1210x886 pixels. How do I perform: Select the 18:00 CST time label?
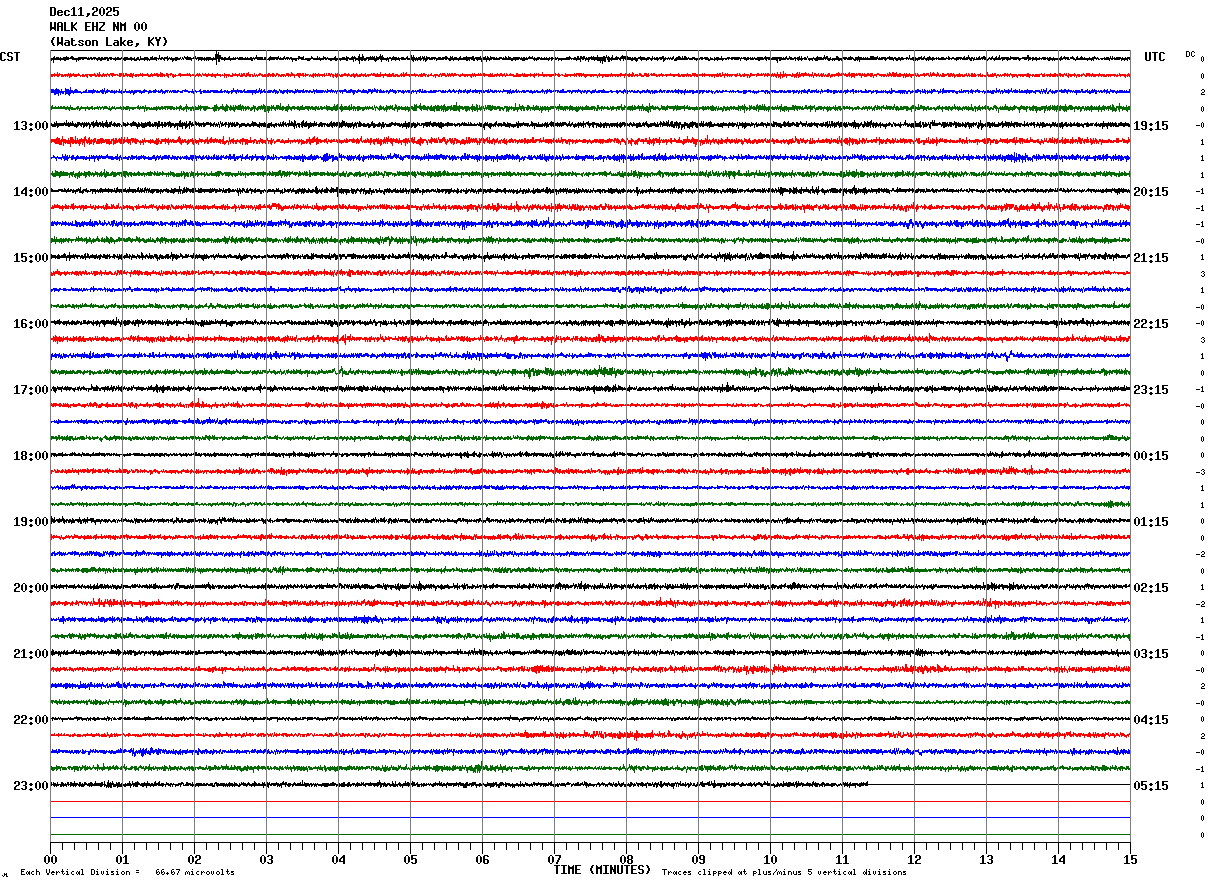(x=31, y=456)
